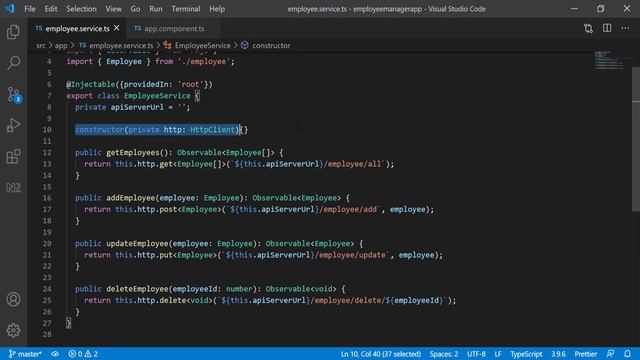Open Run and Debug view
The height and width of the screenshot is (360, 640).
[x=13, y=125]
